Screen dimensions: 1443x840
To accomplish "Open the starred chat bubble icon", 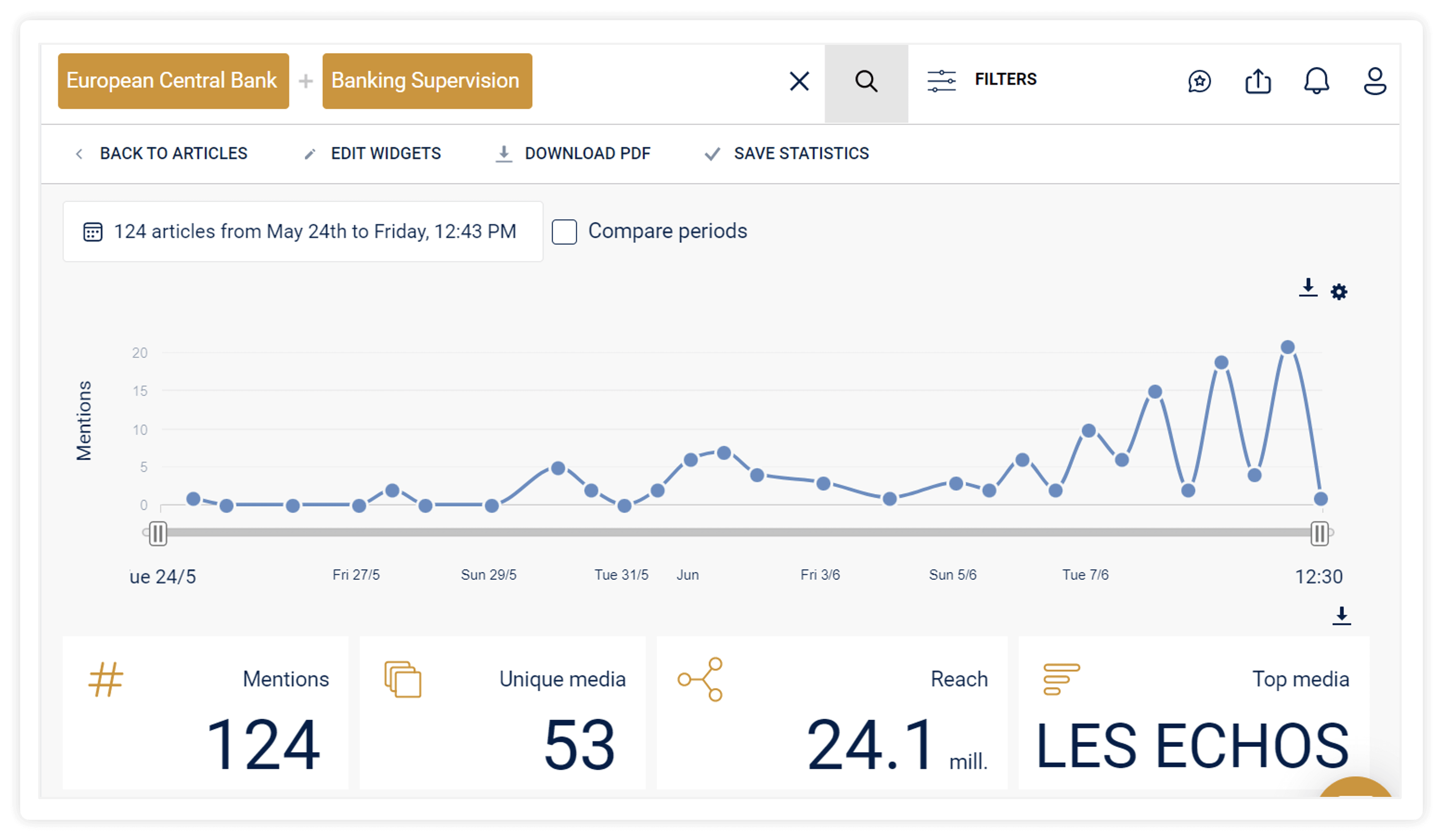I will point(1199,81).
